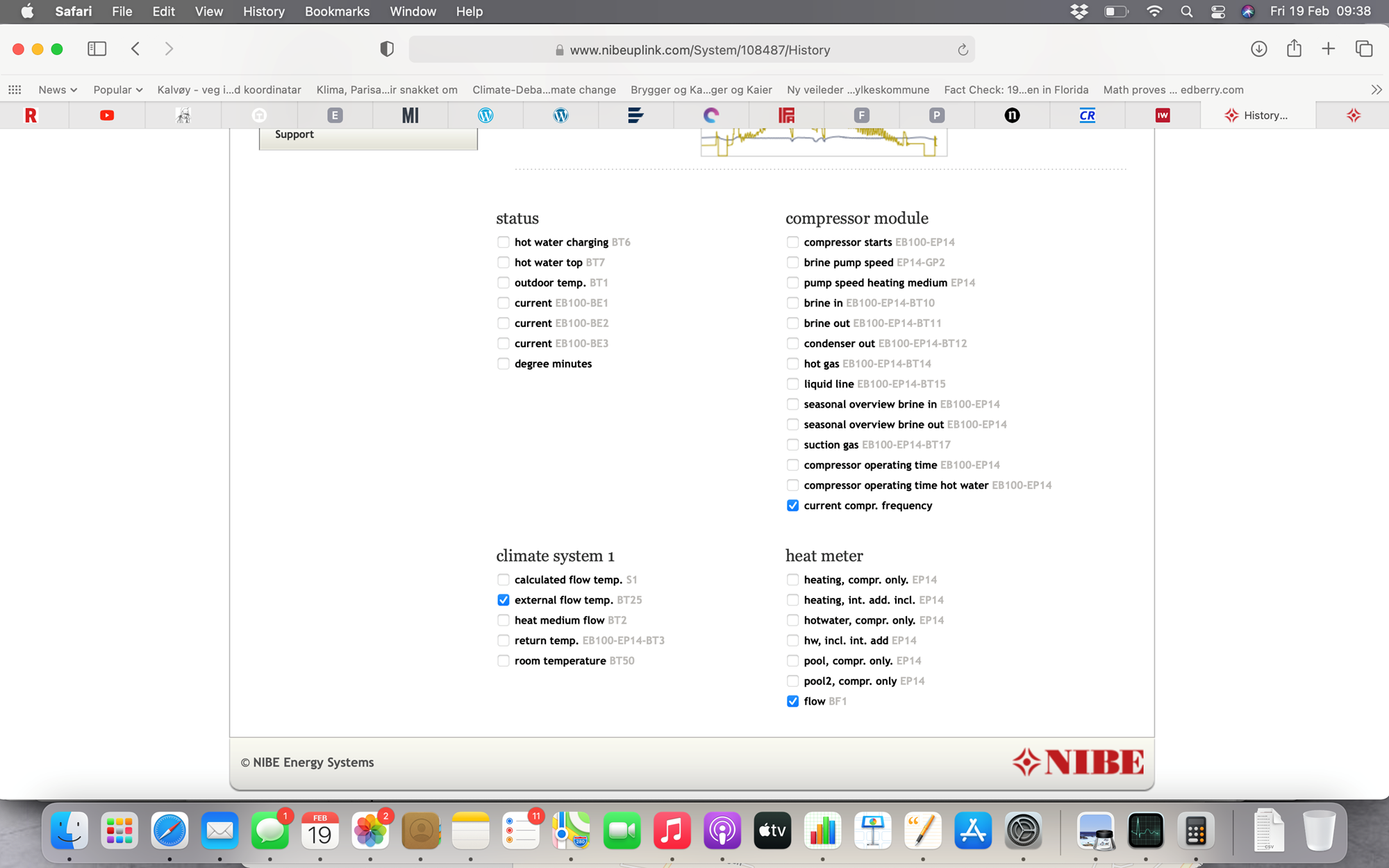This screenshot has height=868, width=1389.
Task: Click the Activity Monitor dock icon
Action: (1147, 830)
